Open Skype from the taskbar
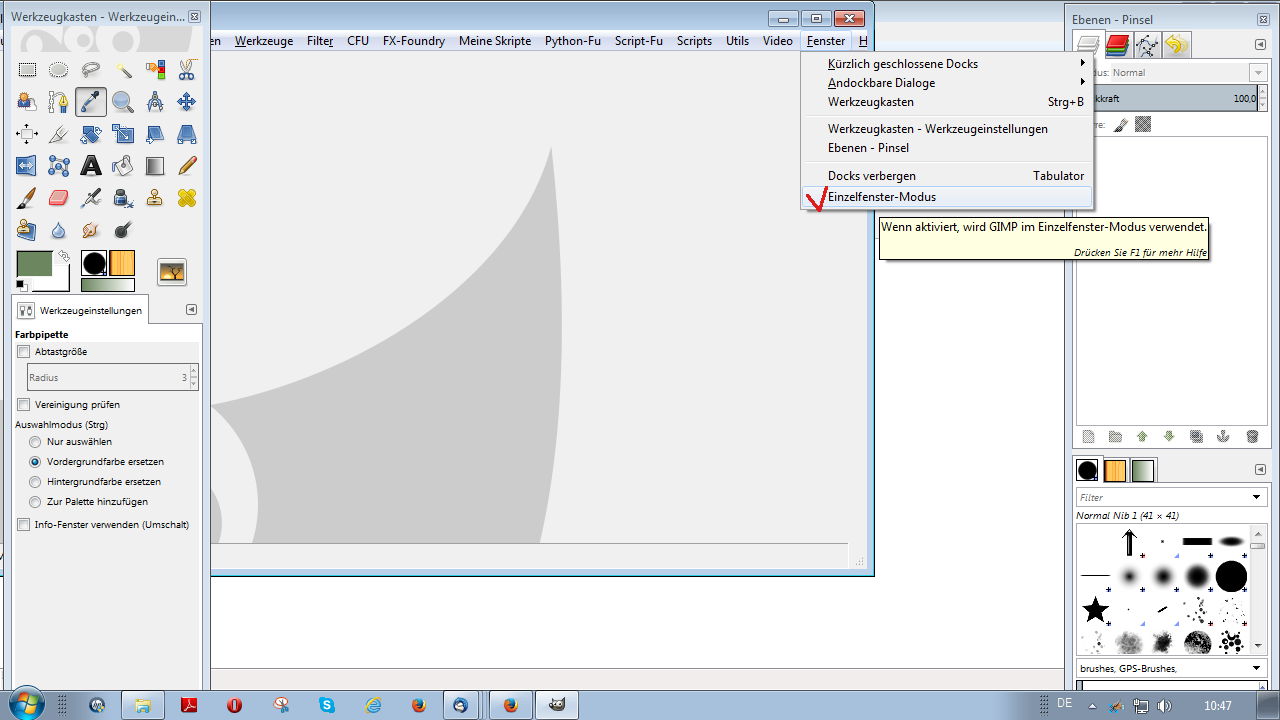Image resolution: width=1280 pixels, height=720 pixels. point(327,705)
